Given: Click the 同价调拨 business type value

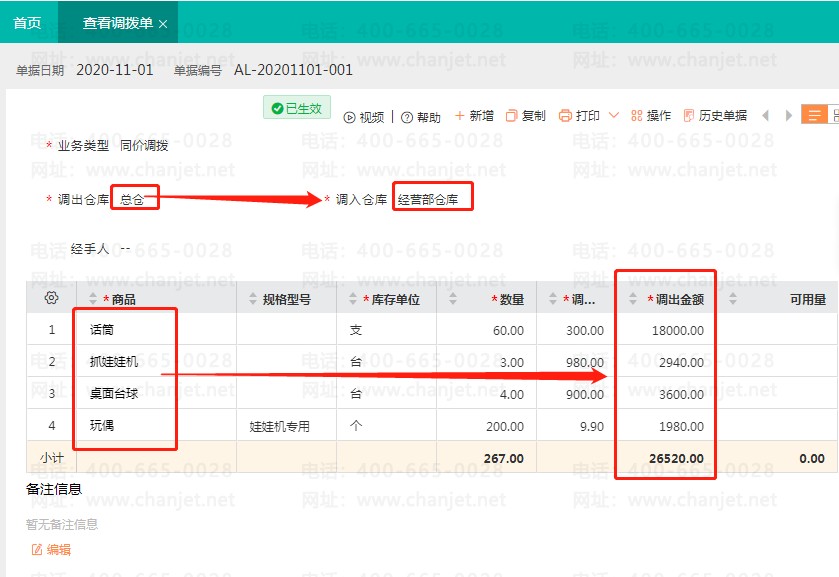Looking at the screenshot, I should (x=144, y=146).
